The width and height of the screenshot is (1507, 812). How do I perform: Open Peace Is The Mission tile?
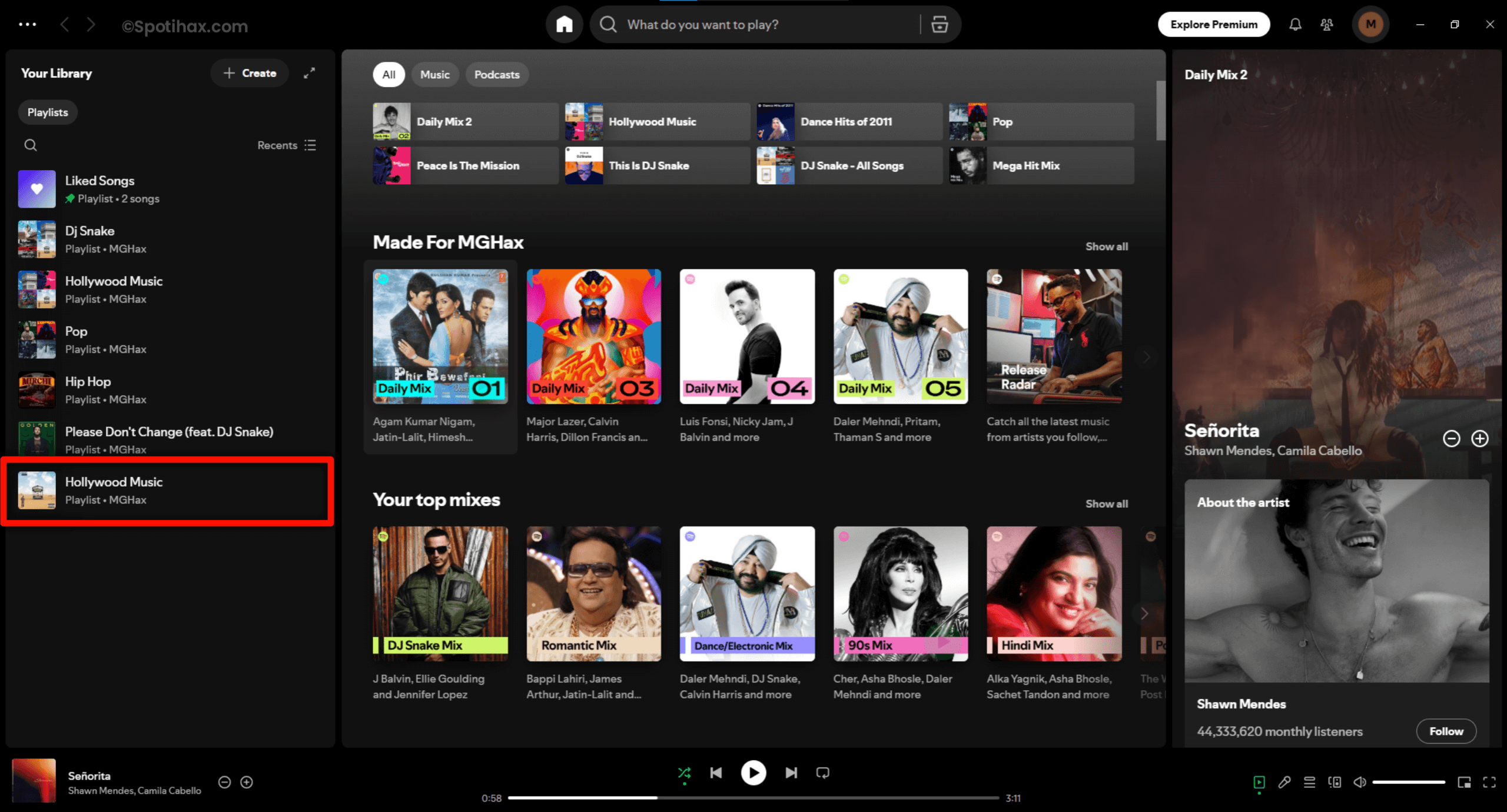coord(466,166)
